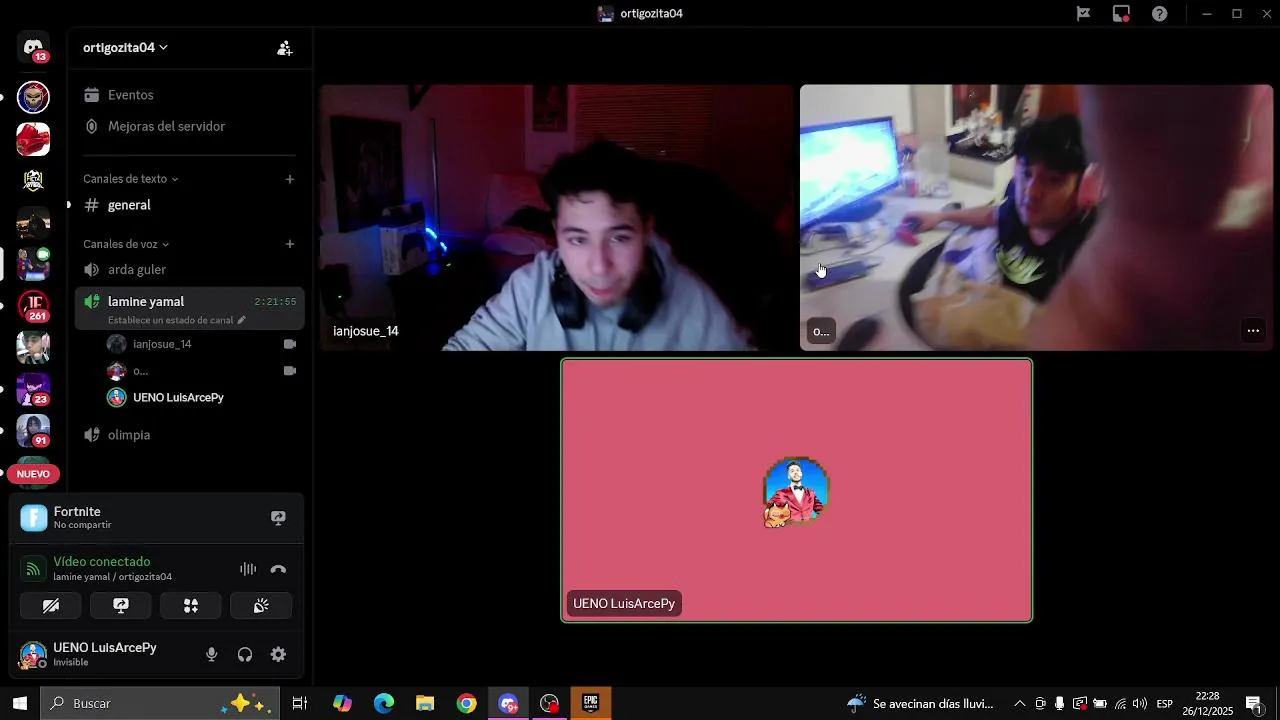The image size is (1280, 720).
Task: Collapse Canales de voz category
Action: tap(126, 244)
